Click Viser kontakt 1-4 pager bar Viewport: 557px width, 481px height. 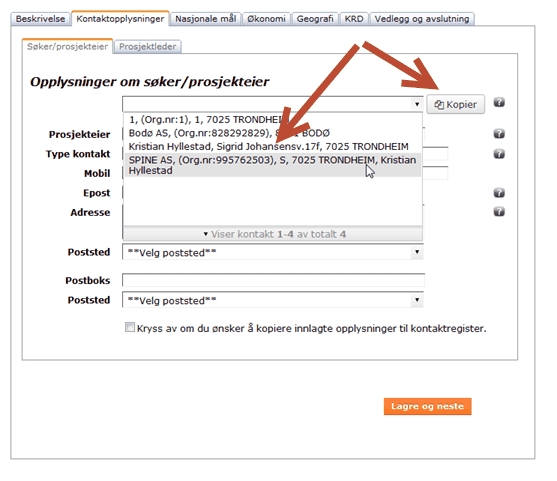pyautogui.click(x=272, y=234)
